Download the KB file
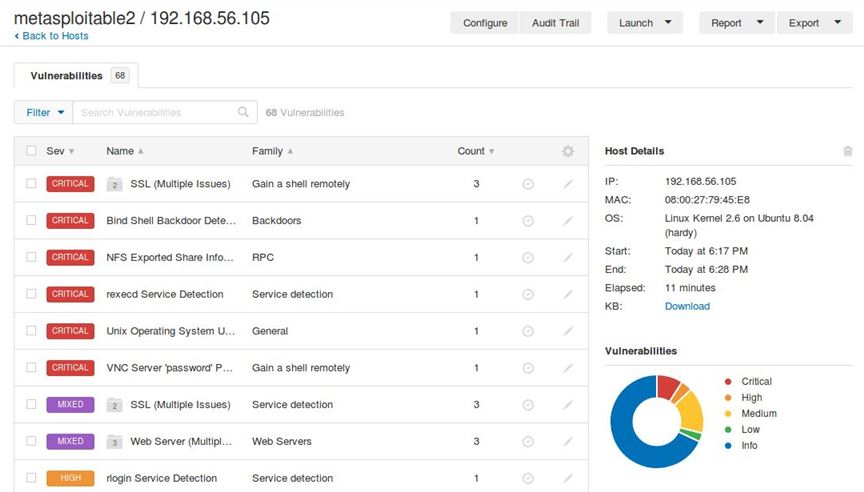This screenshot has height=492, width=864. click(x=687, y=306)
